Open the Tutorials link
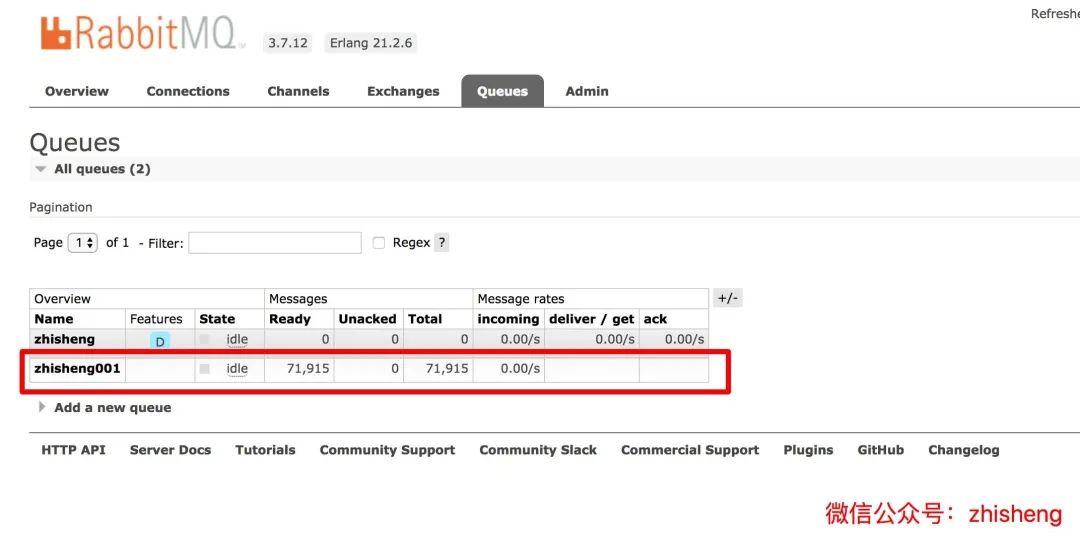The width and height of the screenshot is (1080, 539). point(265,450)
